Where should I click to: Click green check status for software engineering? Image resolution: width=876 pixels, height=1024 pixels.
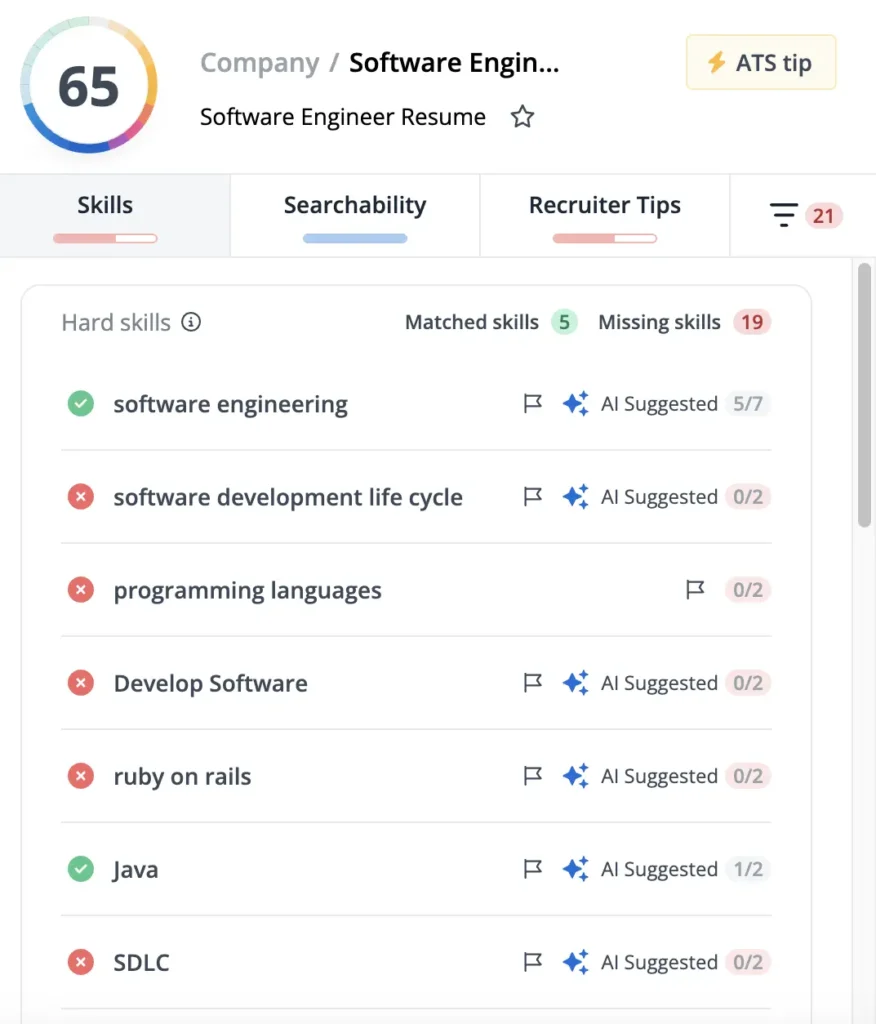pyautogui.click(x=81, y=404)
